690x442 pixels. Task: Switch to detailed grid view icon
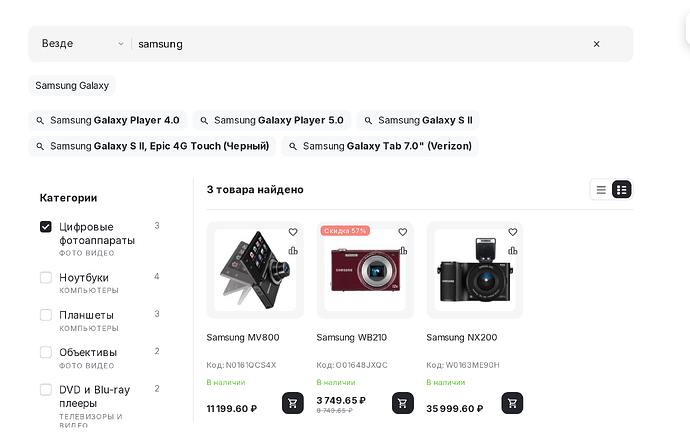[x=621, y=190]
